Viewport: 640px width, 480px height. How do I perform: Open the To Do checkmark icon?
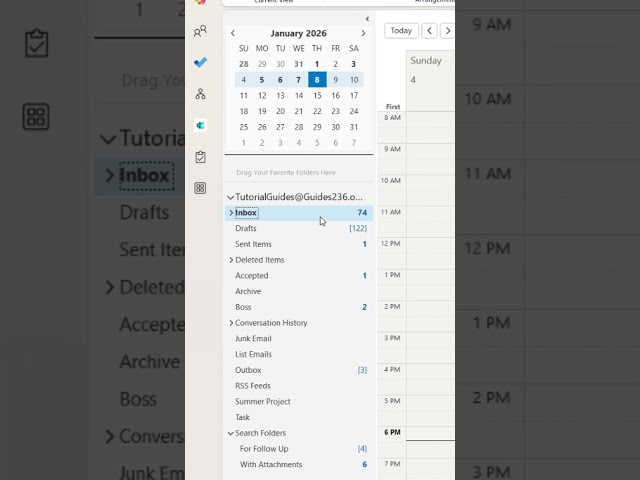(x=200, y=62)
